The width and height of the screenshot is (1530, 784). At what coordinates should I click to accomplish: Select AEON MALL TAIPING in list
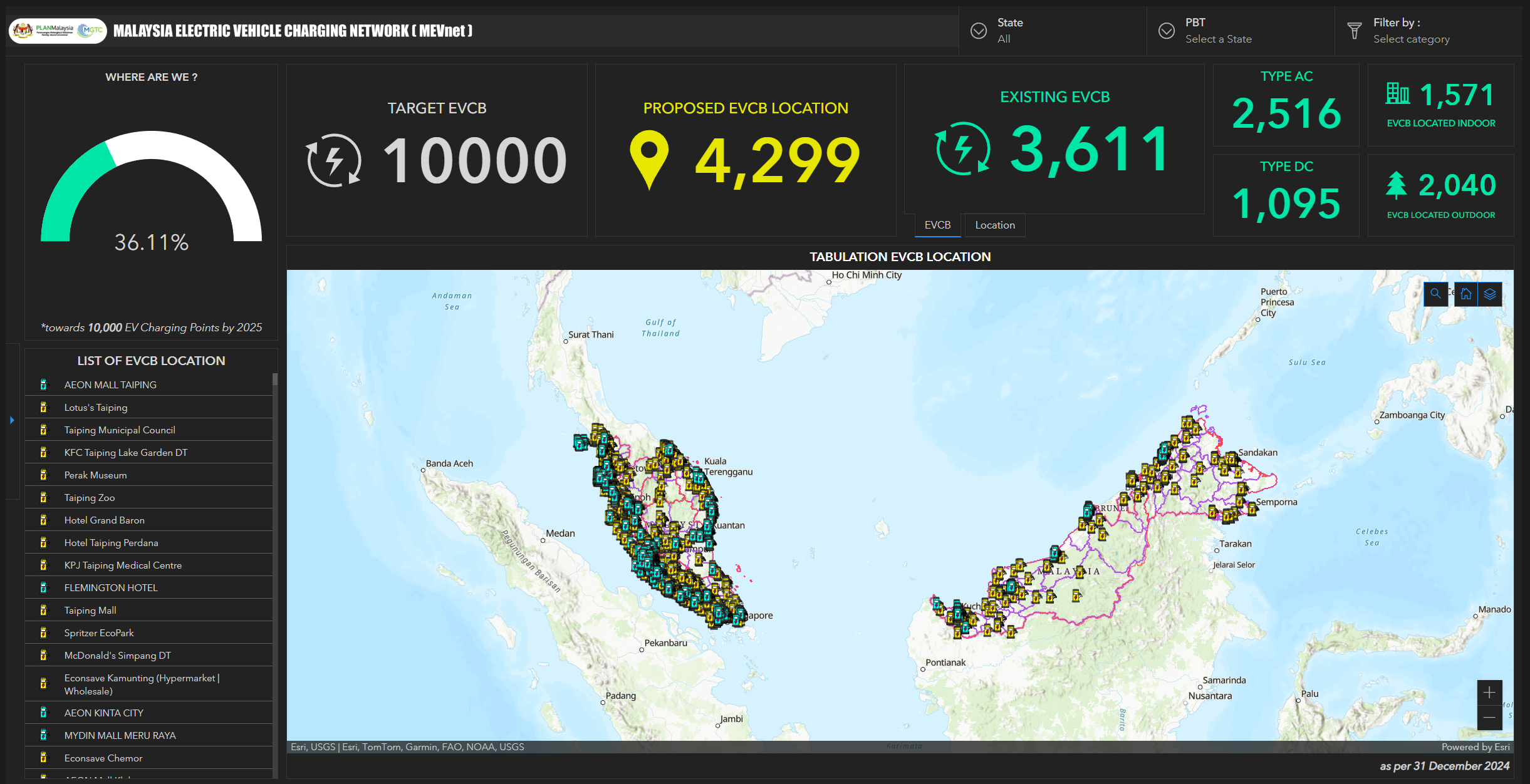pyautogui.click(x=110, y=384)
